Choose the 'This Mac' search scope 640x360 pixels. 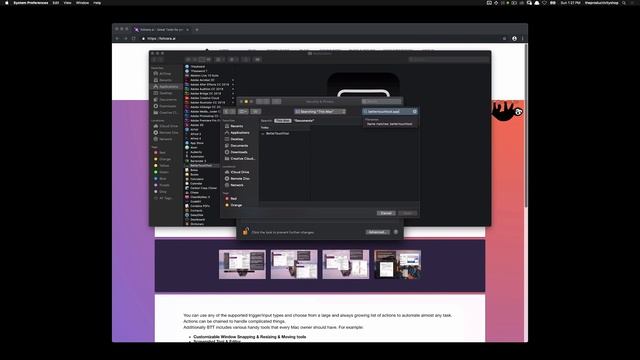282,120
